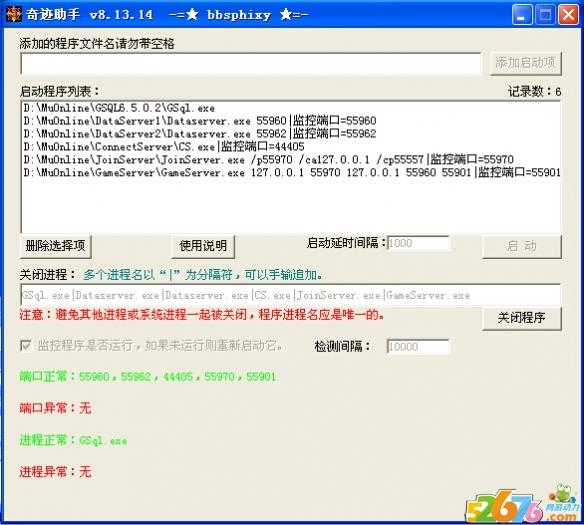Image resolution: width=584 pixels, height=525 pixels.
Task: Click the 删除选择项 button
Action: pyautogui.click(x=55, y=246)
